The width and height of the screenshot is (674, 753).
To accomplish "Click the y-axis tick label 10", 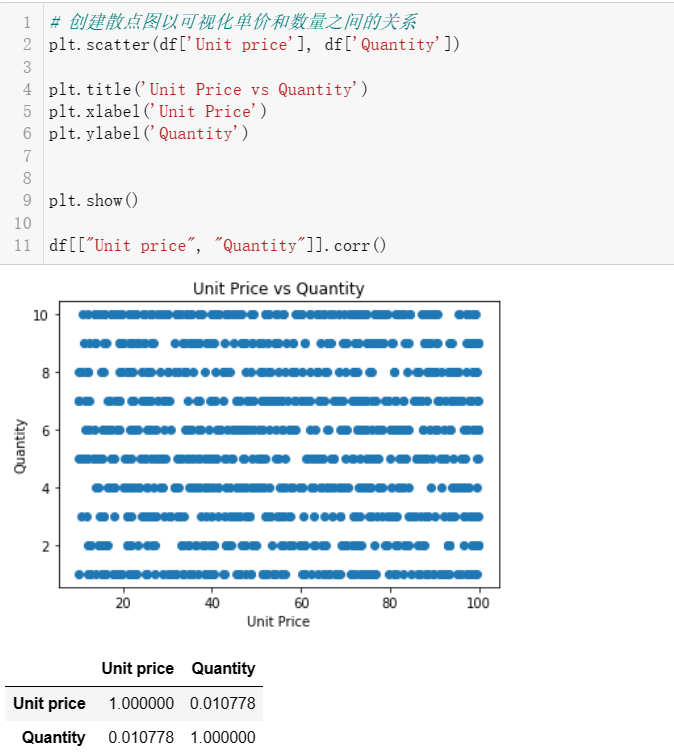I will coord(40,315).
